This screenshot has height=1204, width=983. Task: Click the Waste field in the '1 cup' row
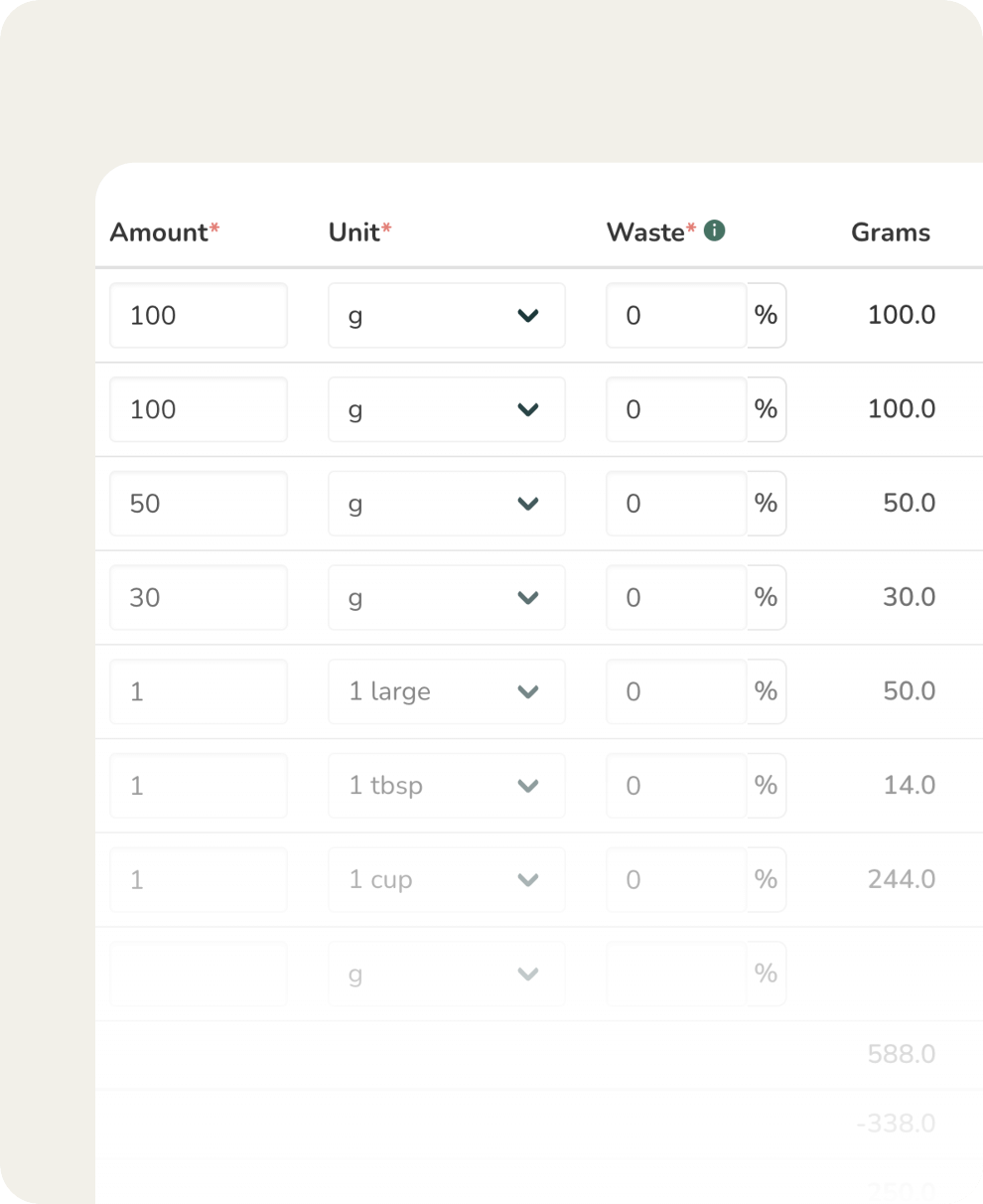[676, 880]
